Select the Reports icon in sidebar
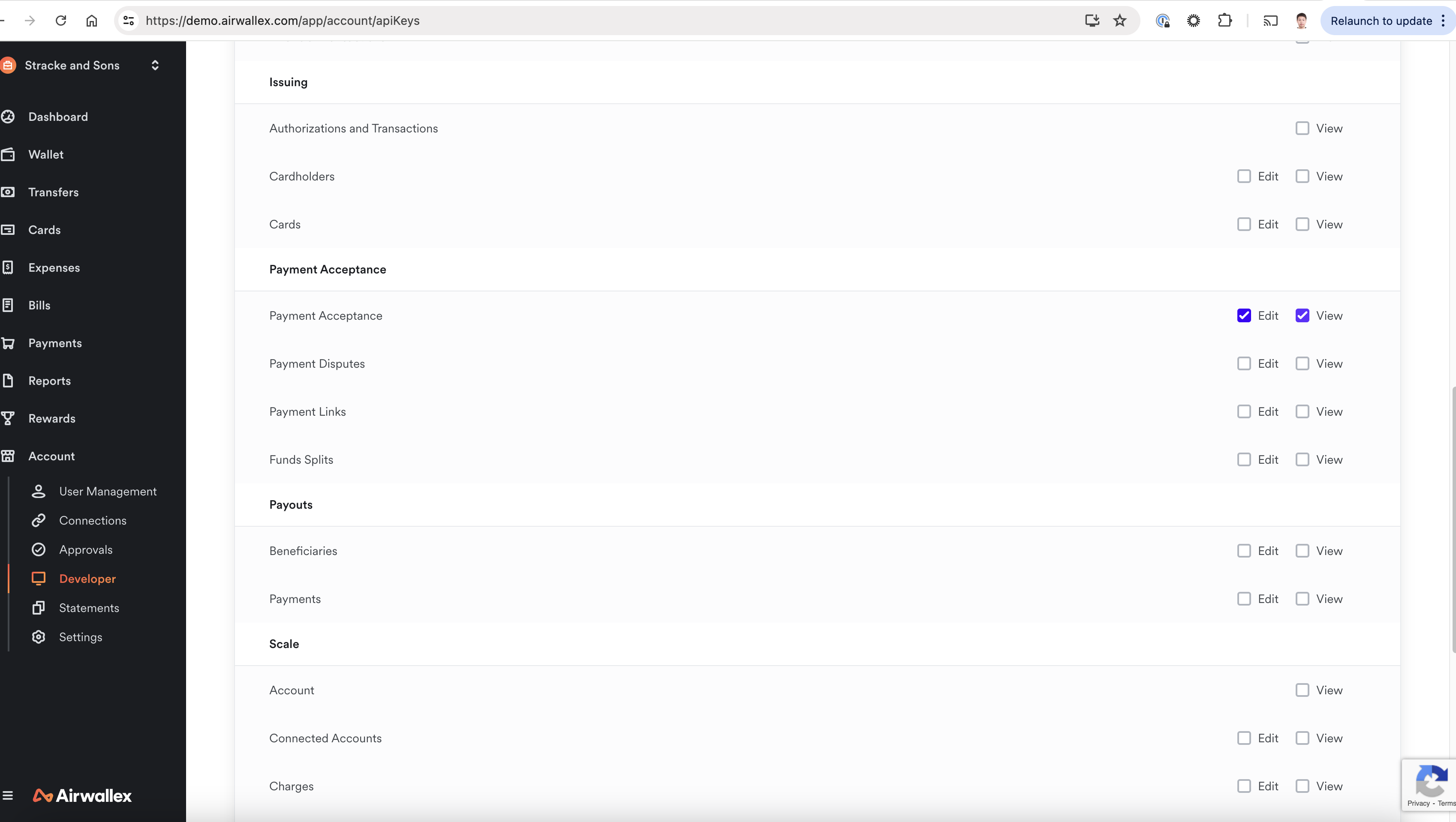 click(x=9, y=380)
